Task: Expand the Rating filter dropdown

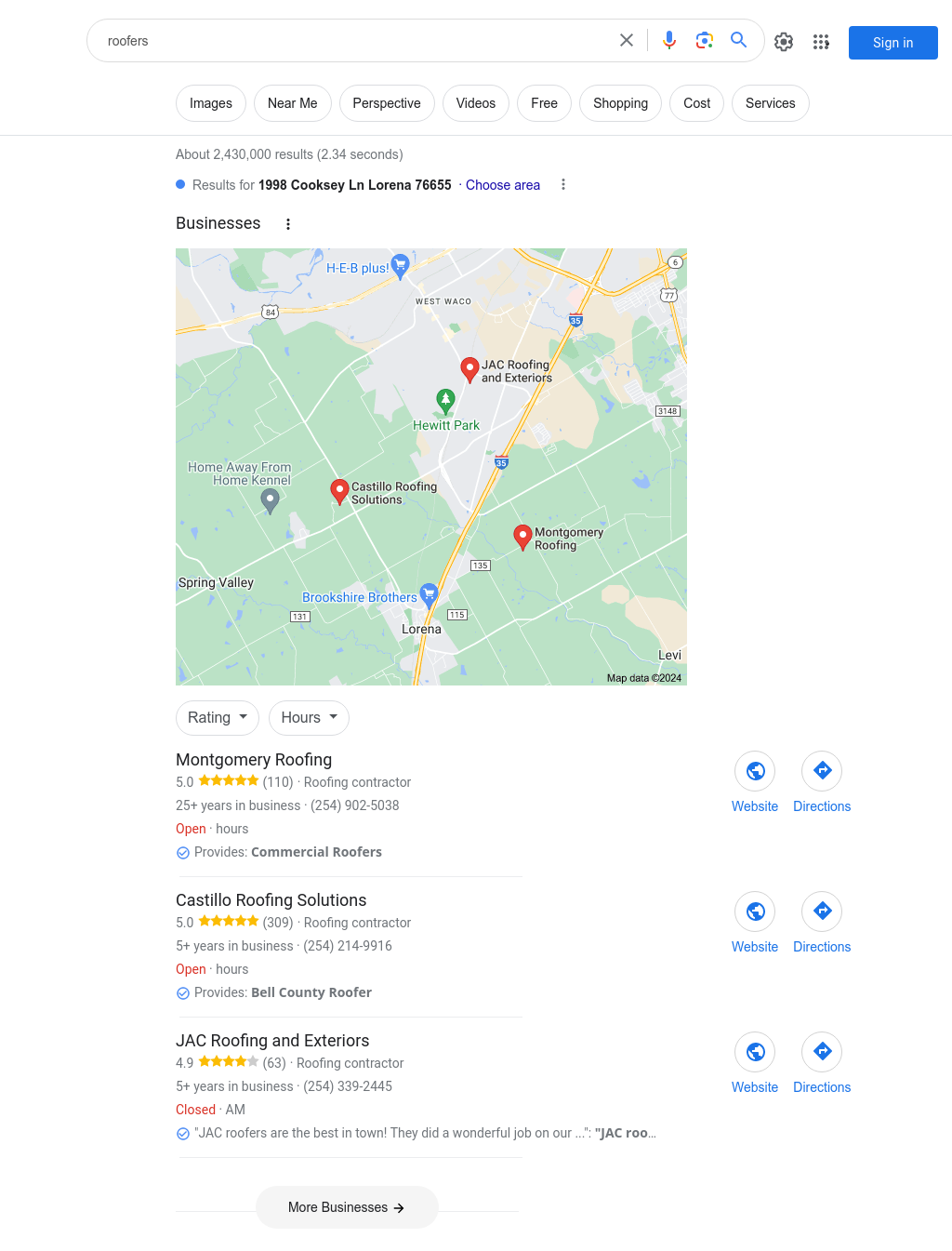Action: pos(218,718)
